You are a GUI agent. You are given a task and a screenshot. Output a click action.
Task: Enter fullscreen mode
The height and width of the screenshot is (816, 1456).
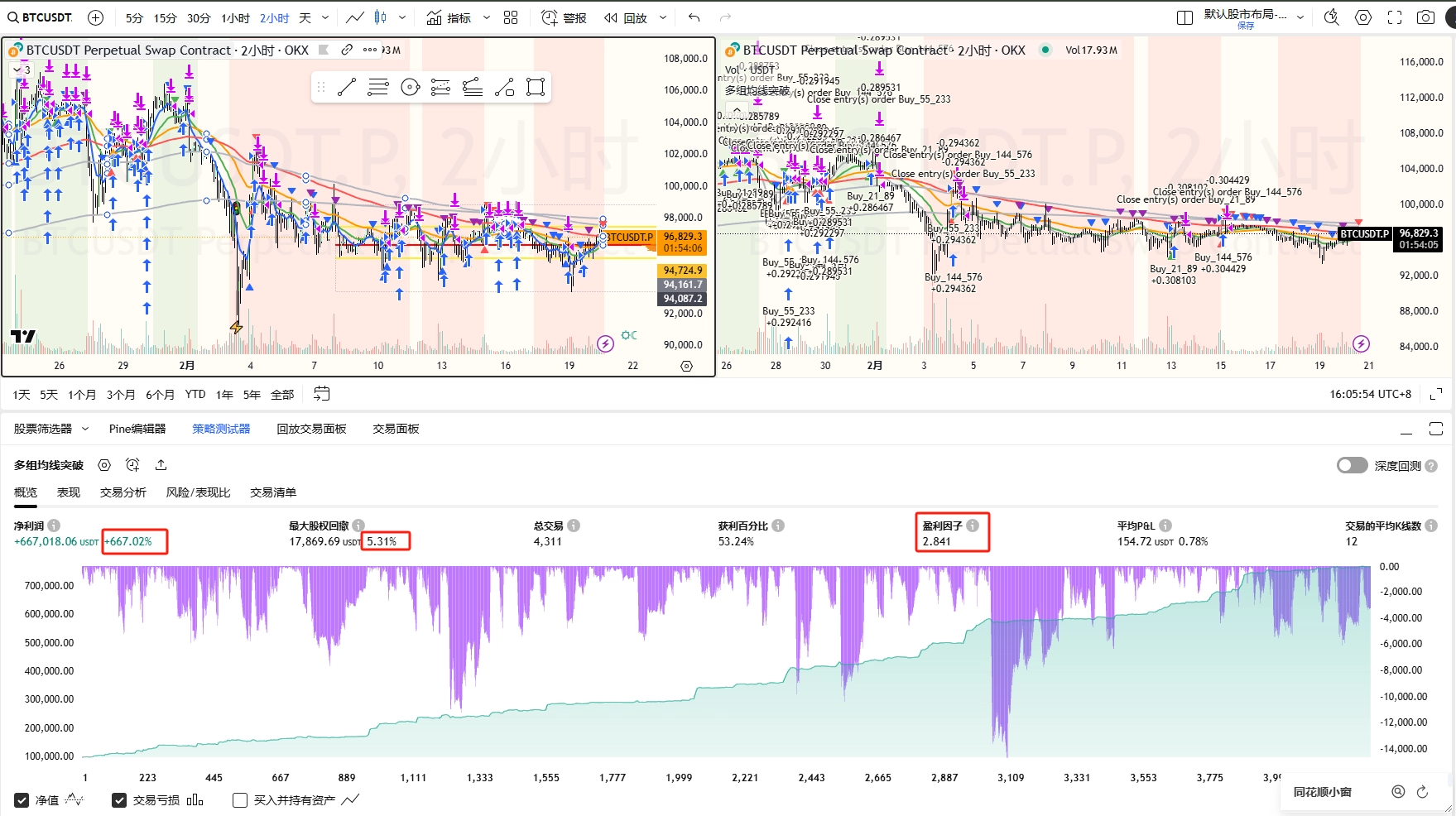1395,17
